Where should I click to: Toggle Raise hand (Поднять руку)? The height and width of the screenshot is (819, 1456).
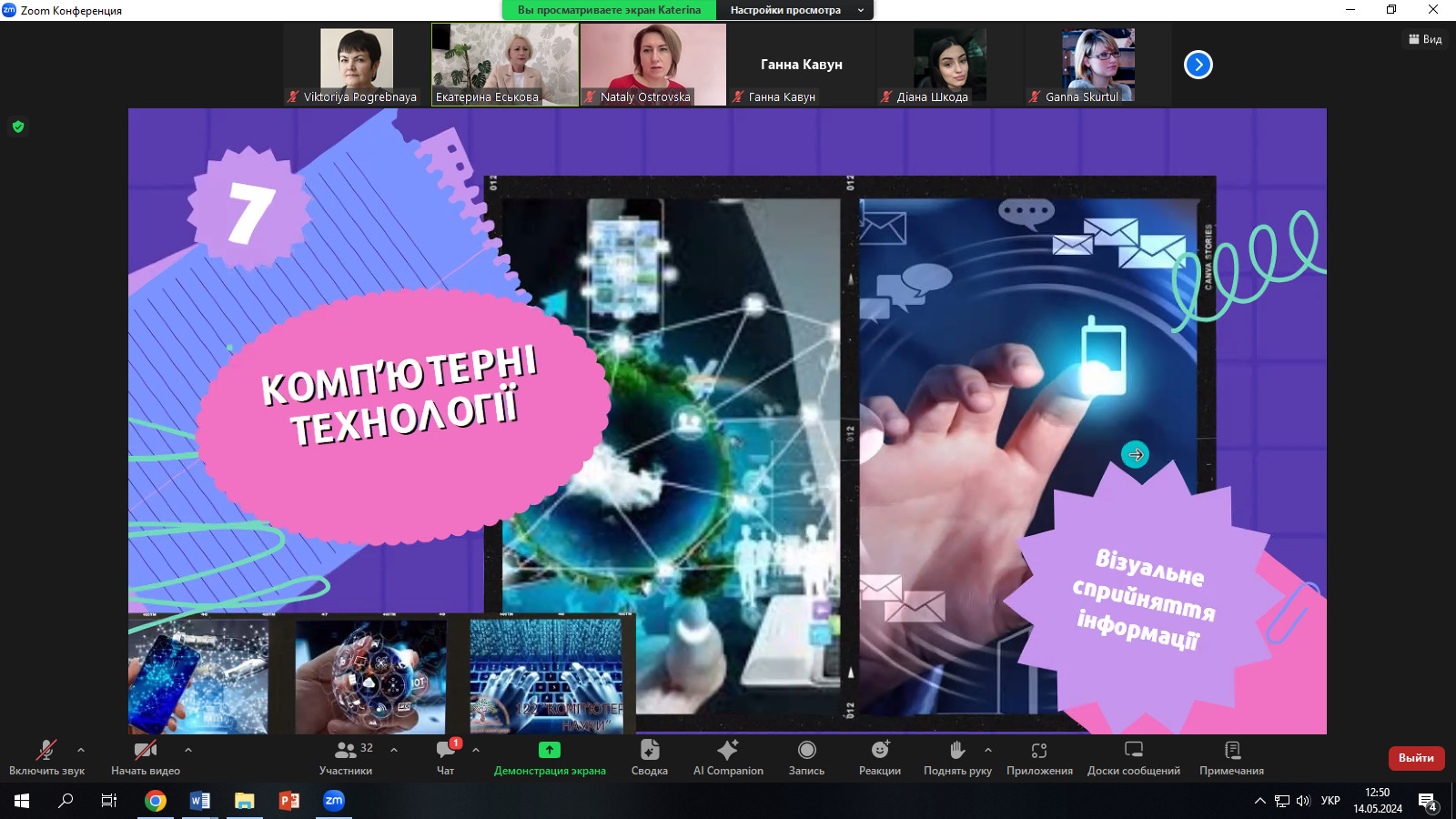tap(956, 756)
